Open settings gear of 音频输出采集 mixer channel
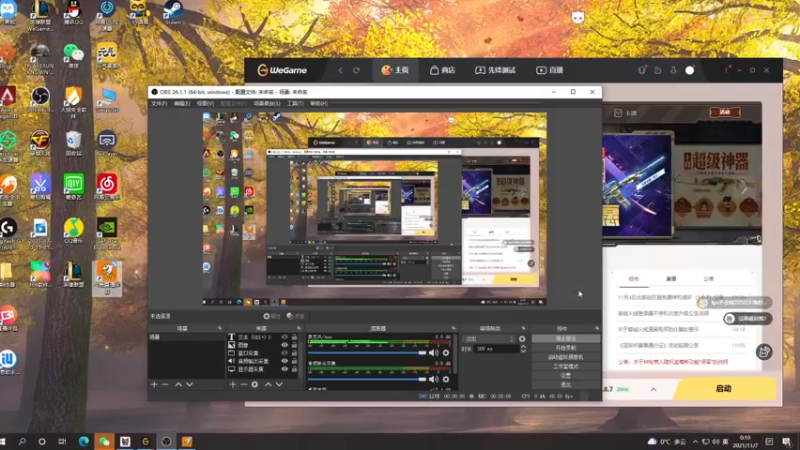This screenshot has width=800, height=450. click(x=446, y=379)
